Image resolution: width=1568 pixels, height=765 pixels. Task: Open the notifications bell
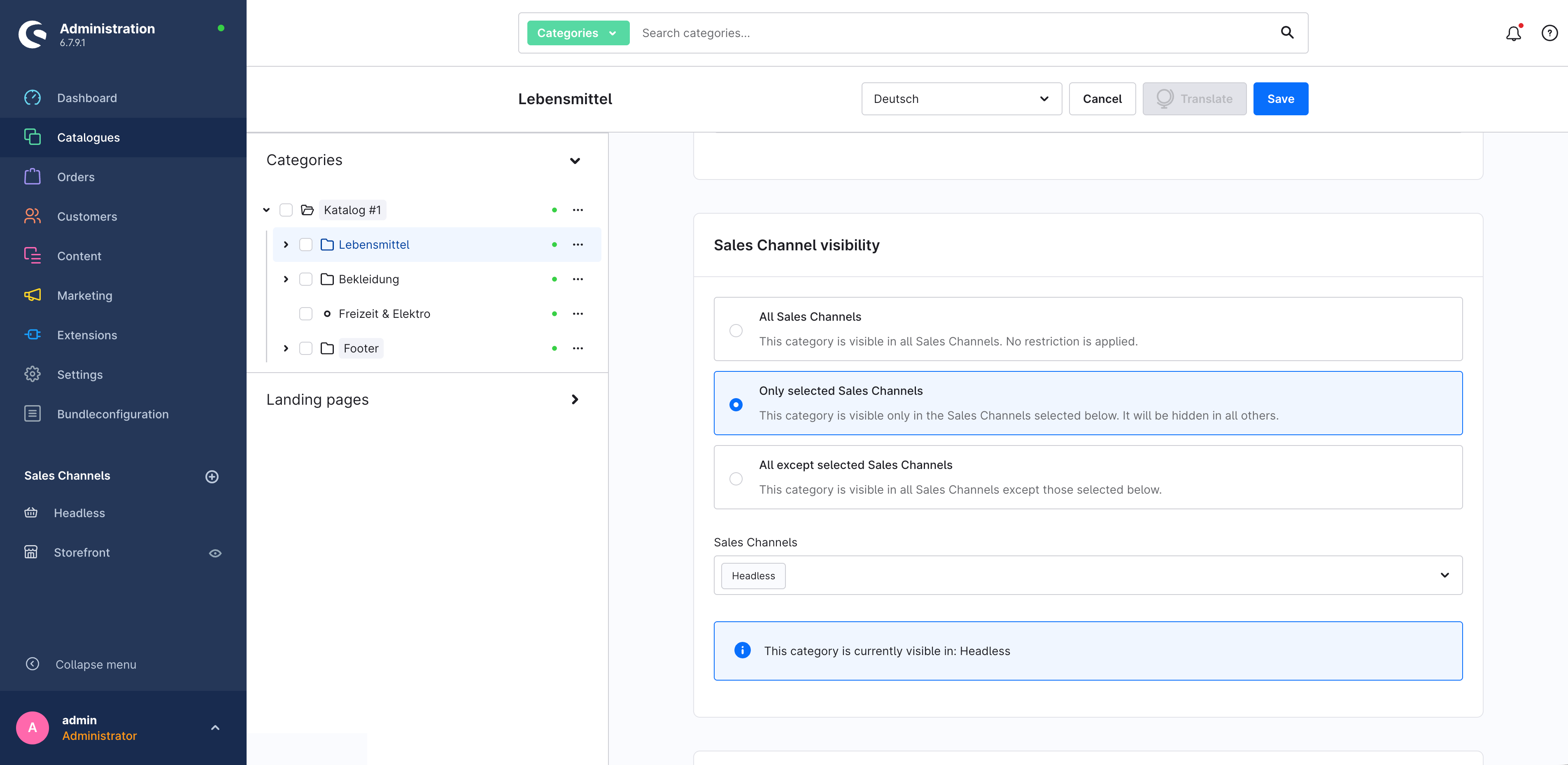click(x=1513, y=33)
